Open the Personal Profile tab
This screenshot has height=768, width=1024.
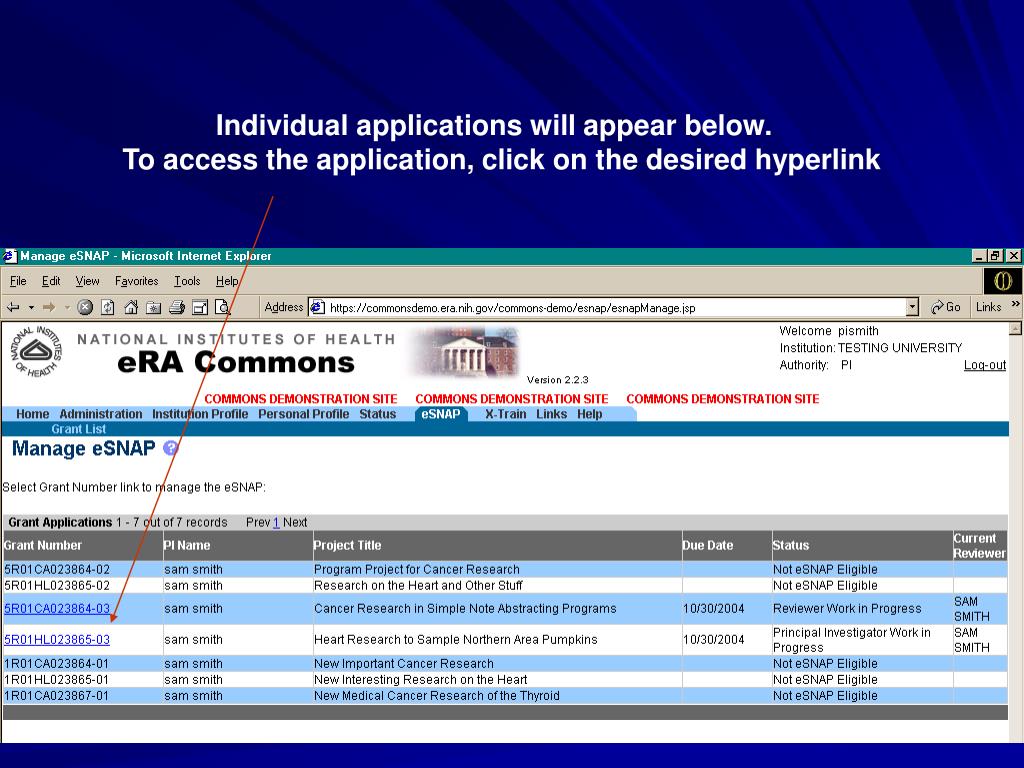coord(304,414)
